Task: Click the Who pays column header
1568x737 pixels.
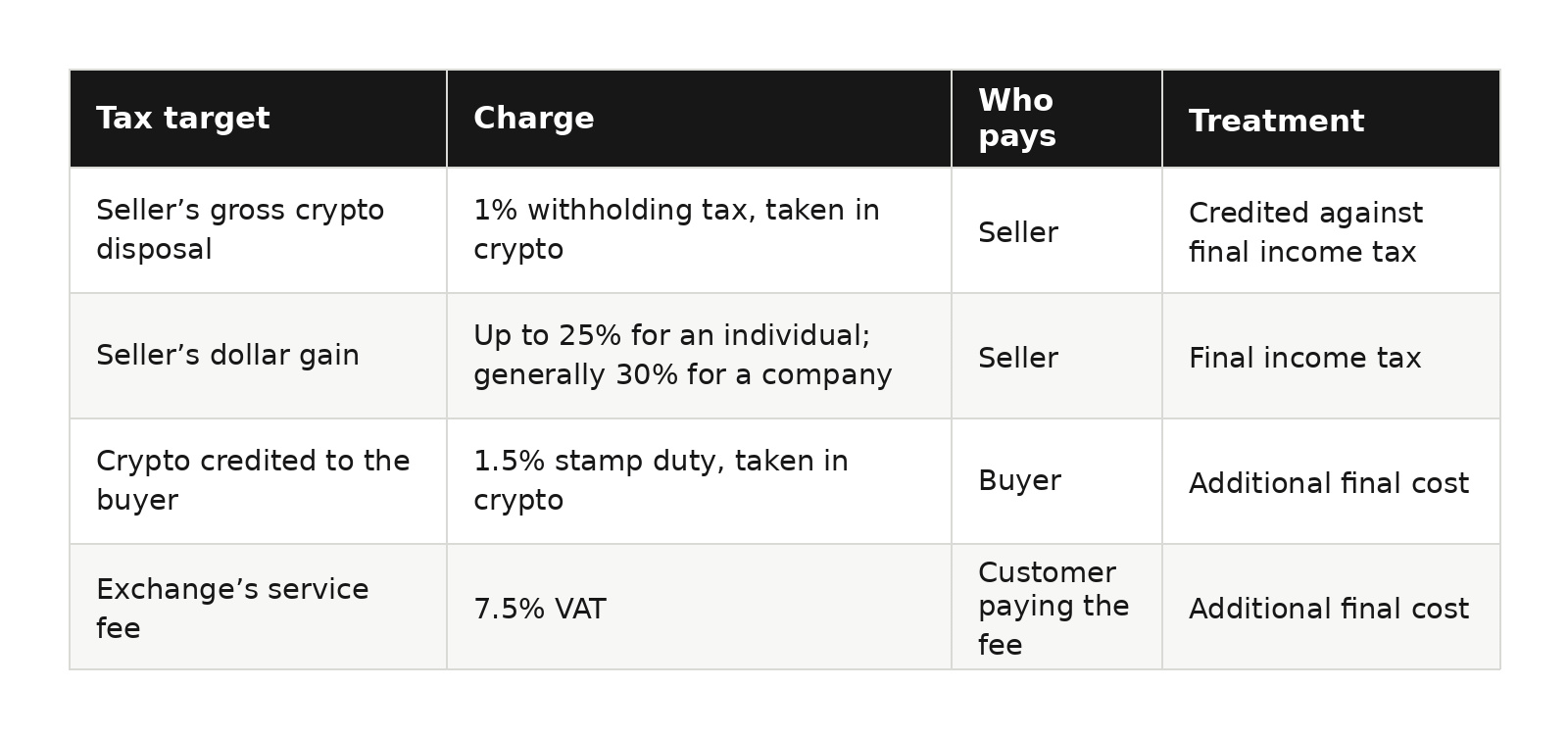Action: click(x=1056, y=119)
